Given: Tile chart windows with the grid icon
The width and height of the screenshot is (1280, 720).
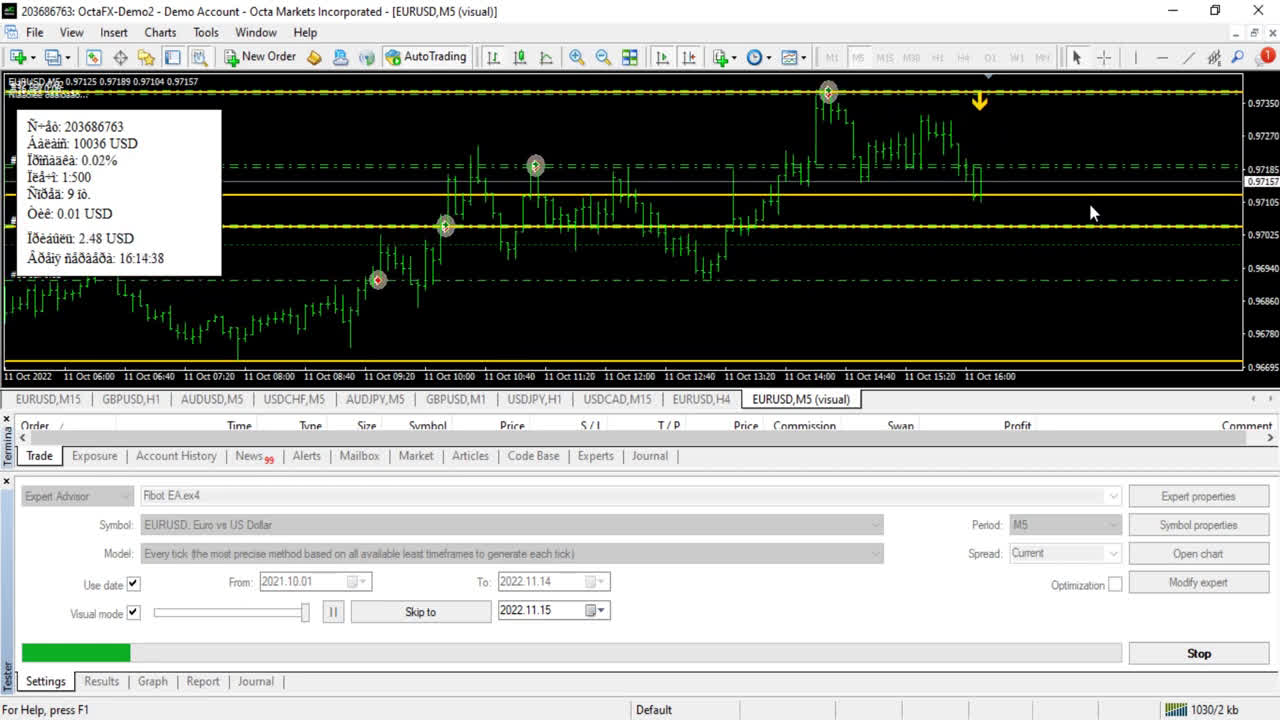Looking at the screenshot, I should click(630, 57).
